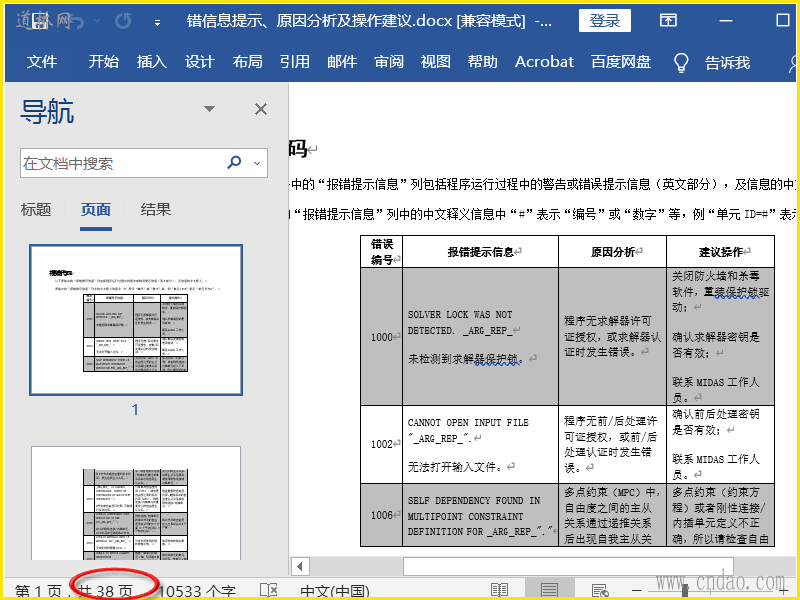Click the 登录 sign-in button
The image size is (800, 600).
pyautogui.click(x=605, y=20)
